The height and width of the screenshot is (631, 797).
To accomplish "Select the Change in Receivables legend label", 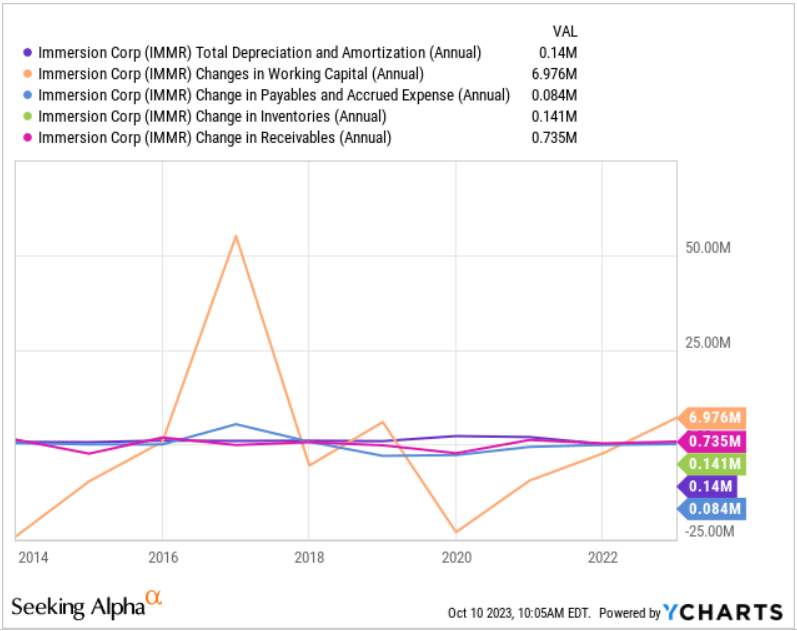I will pyautogui.click(x=214, y=138).
